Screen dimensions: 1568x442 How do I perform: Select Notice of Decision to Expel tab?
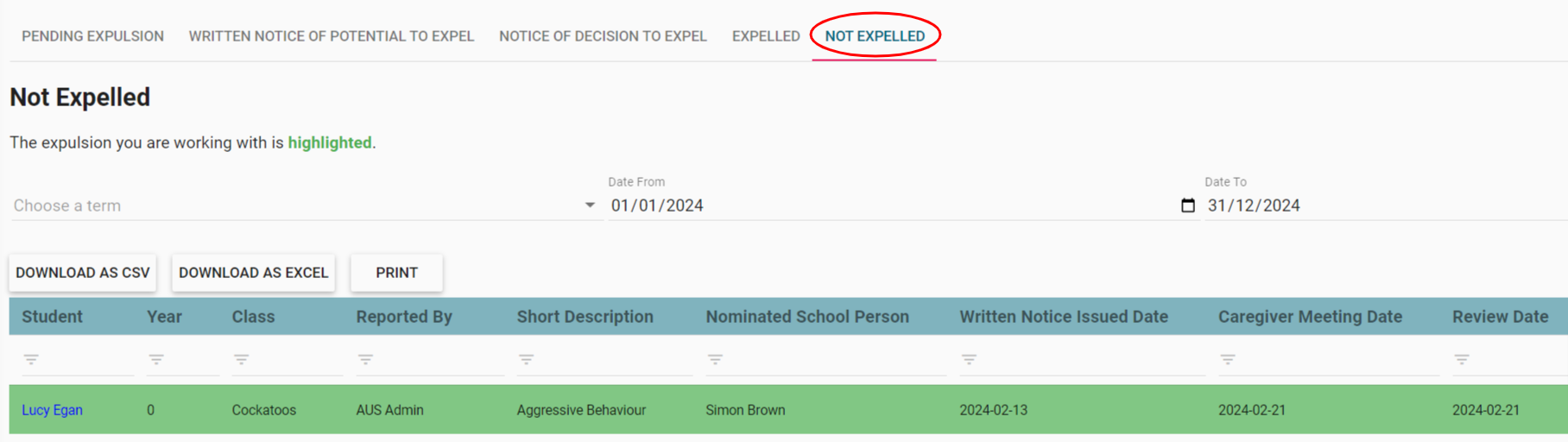point(603,36)
